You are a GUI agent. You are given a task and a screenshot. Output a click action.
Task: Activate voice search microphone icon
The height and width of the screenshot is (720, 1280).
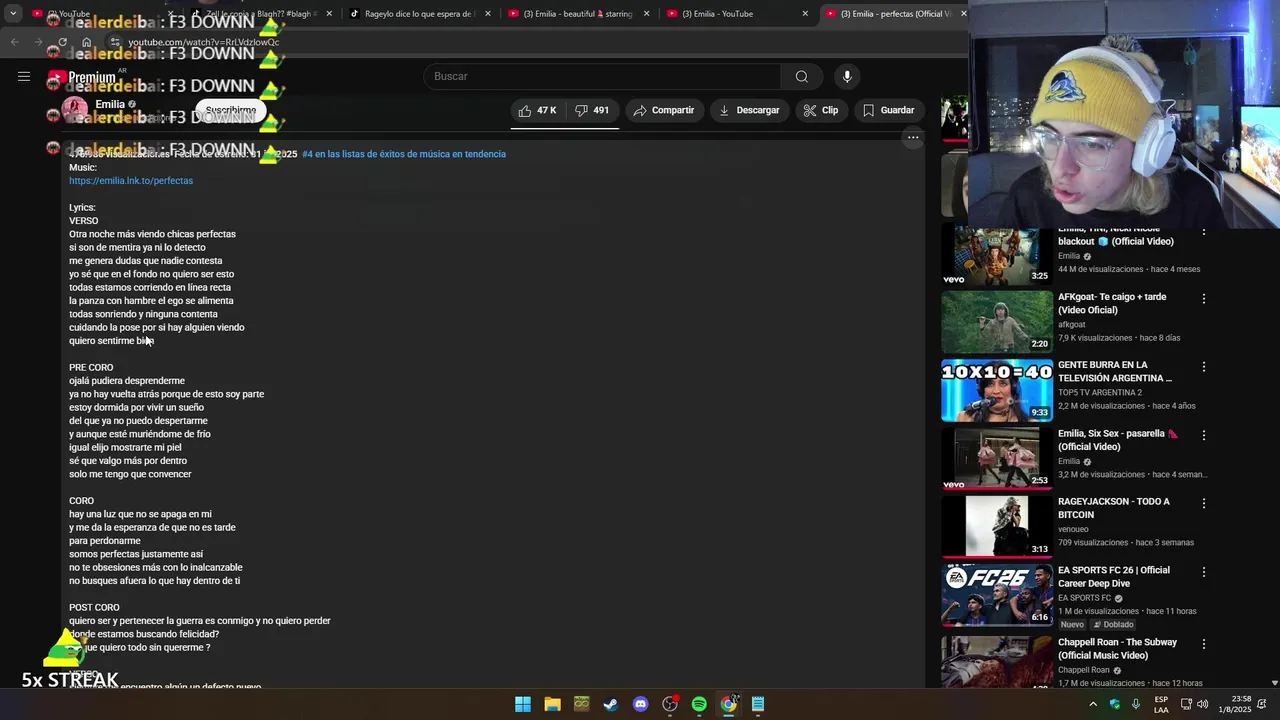pos(847,77)
